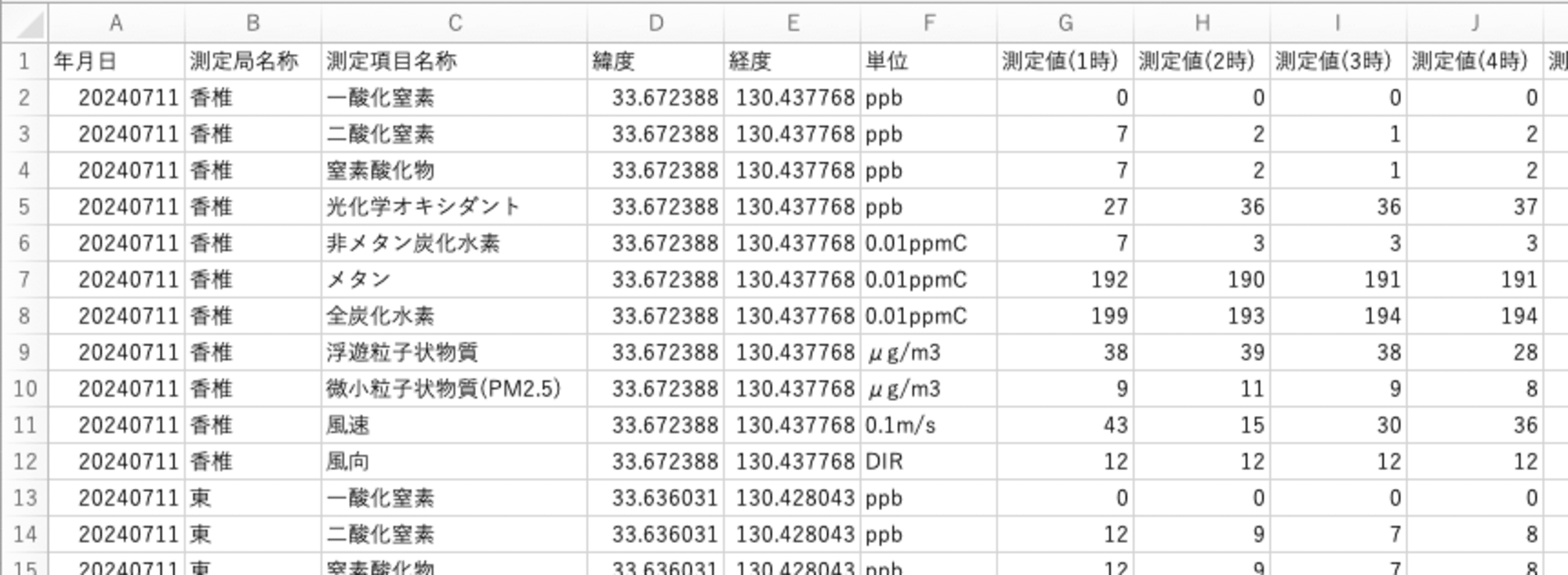1568x575 pixels.
Task: Select value 199 in row 8
Action: 1065,316
